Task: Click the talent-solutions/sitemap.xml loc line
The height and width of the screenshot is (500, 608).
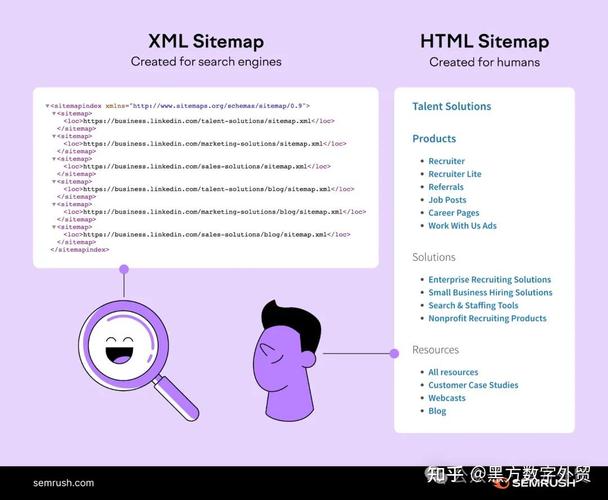Action: coord(199,121)
